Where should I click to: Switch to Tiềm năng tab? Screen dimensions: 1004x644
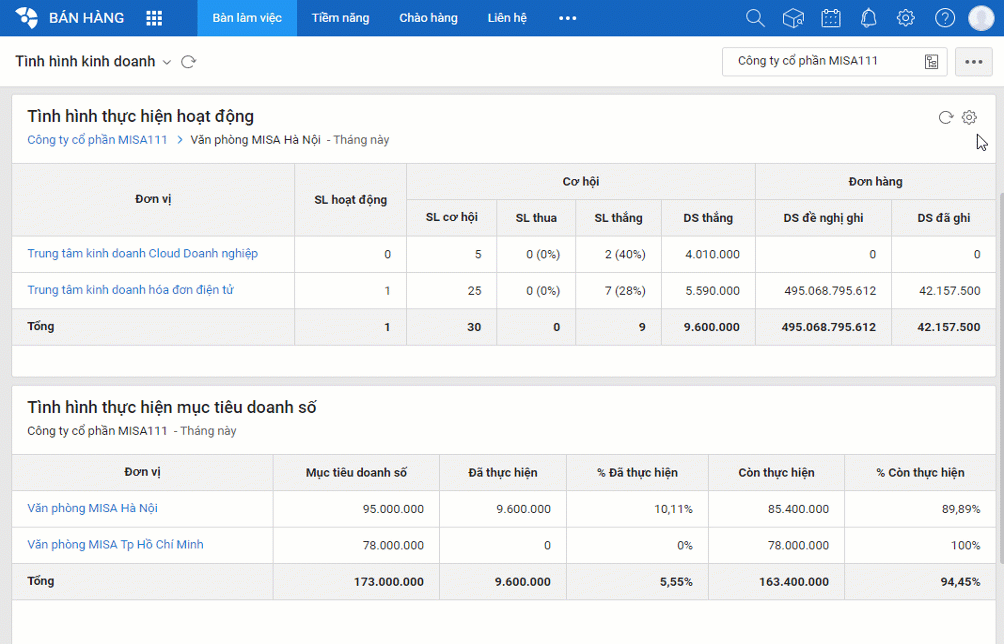tap(341, 18)
